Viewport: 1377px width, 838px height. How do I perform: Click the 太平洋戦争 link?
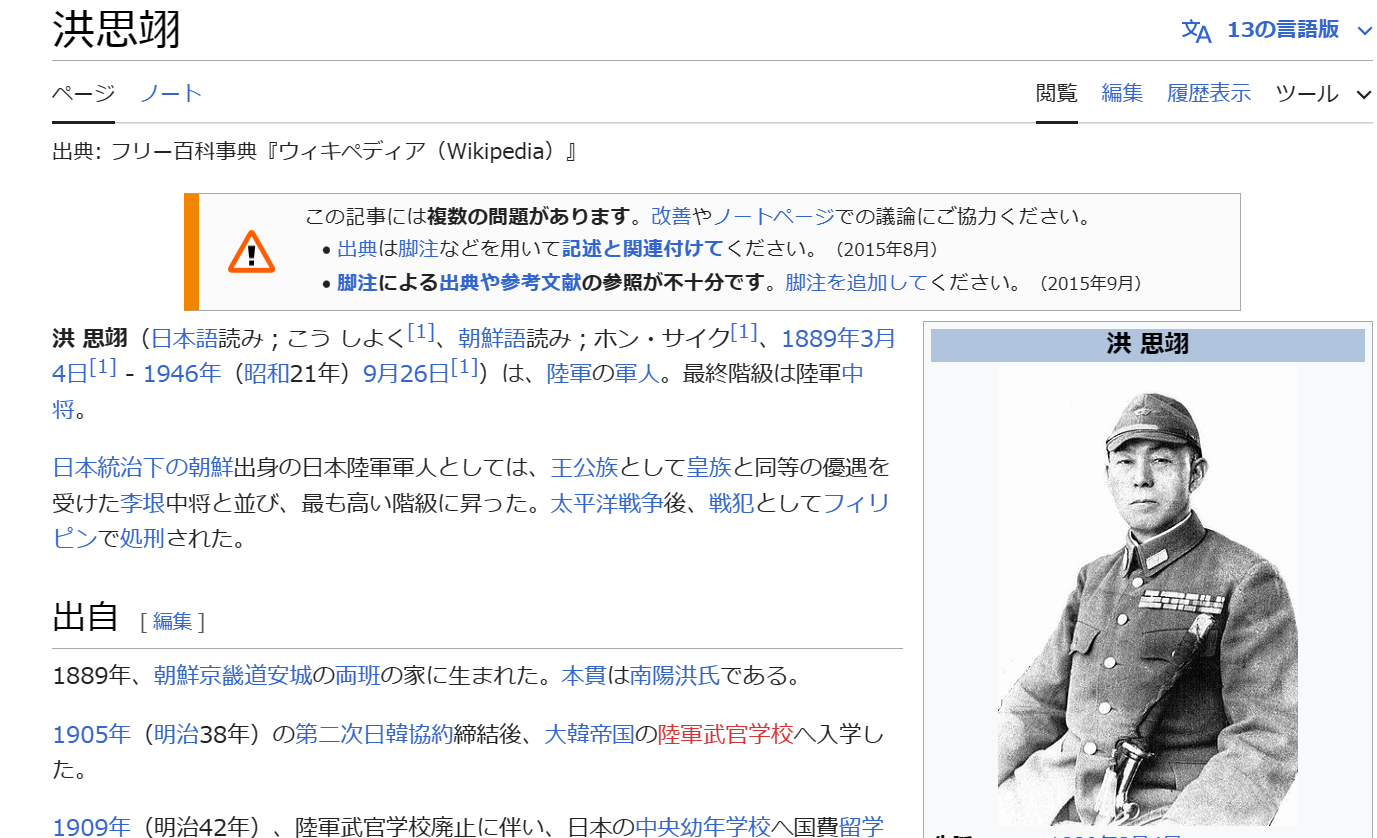(606, 503)
